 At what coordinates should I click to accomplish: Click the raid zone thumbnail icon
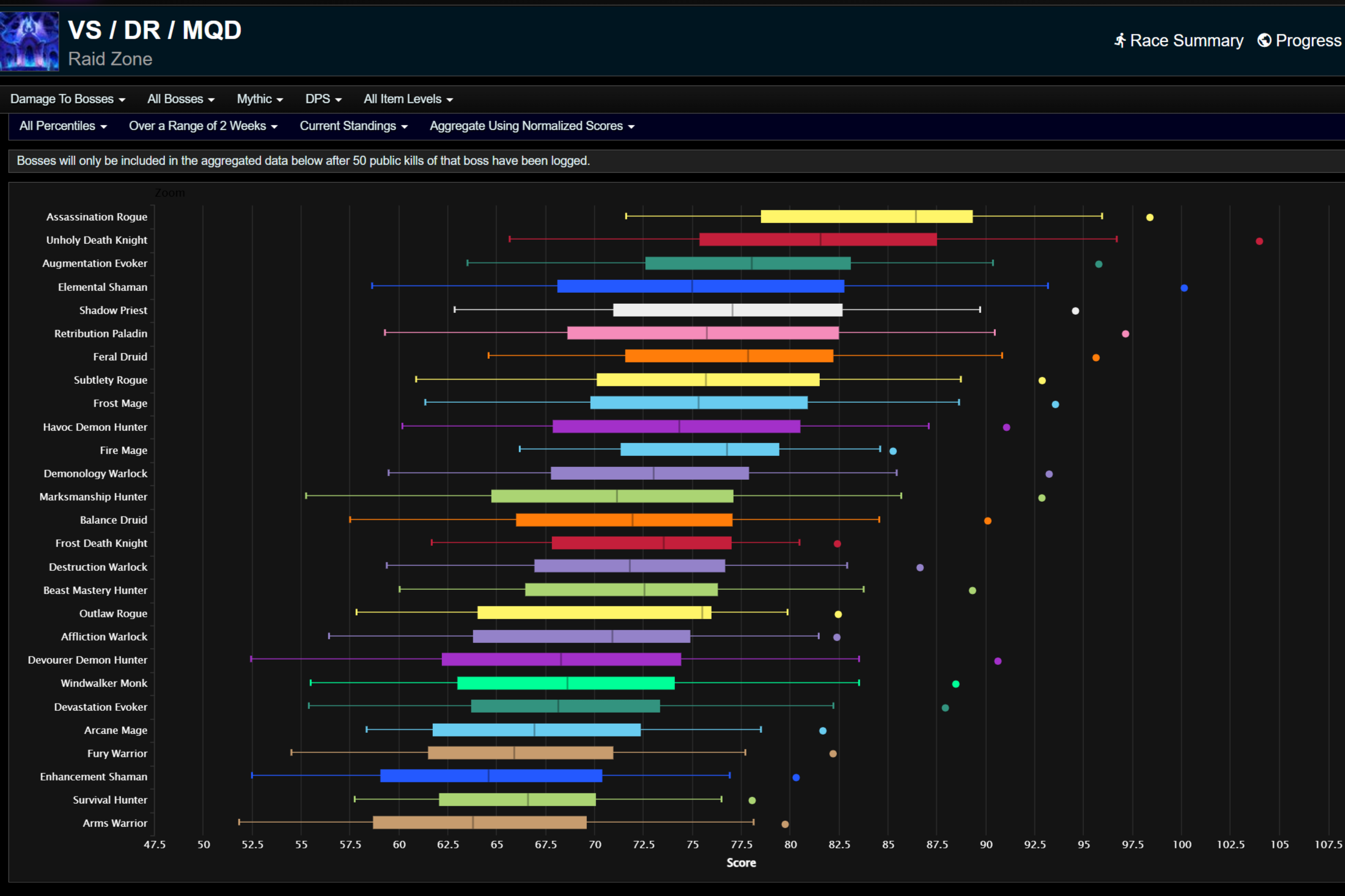coord(29,41)
